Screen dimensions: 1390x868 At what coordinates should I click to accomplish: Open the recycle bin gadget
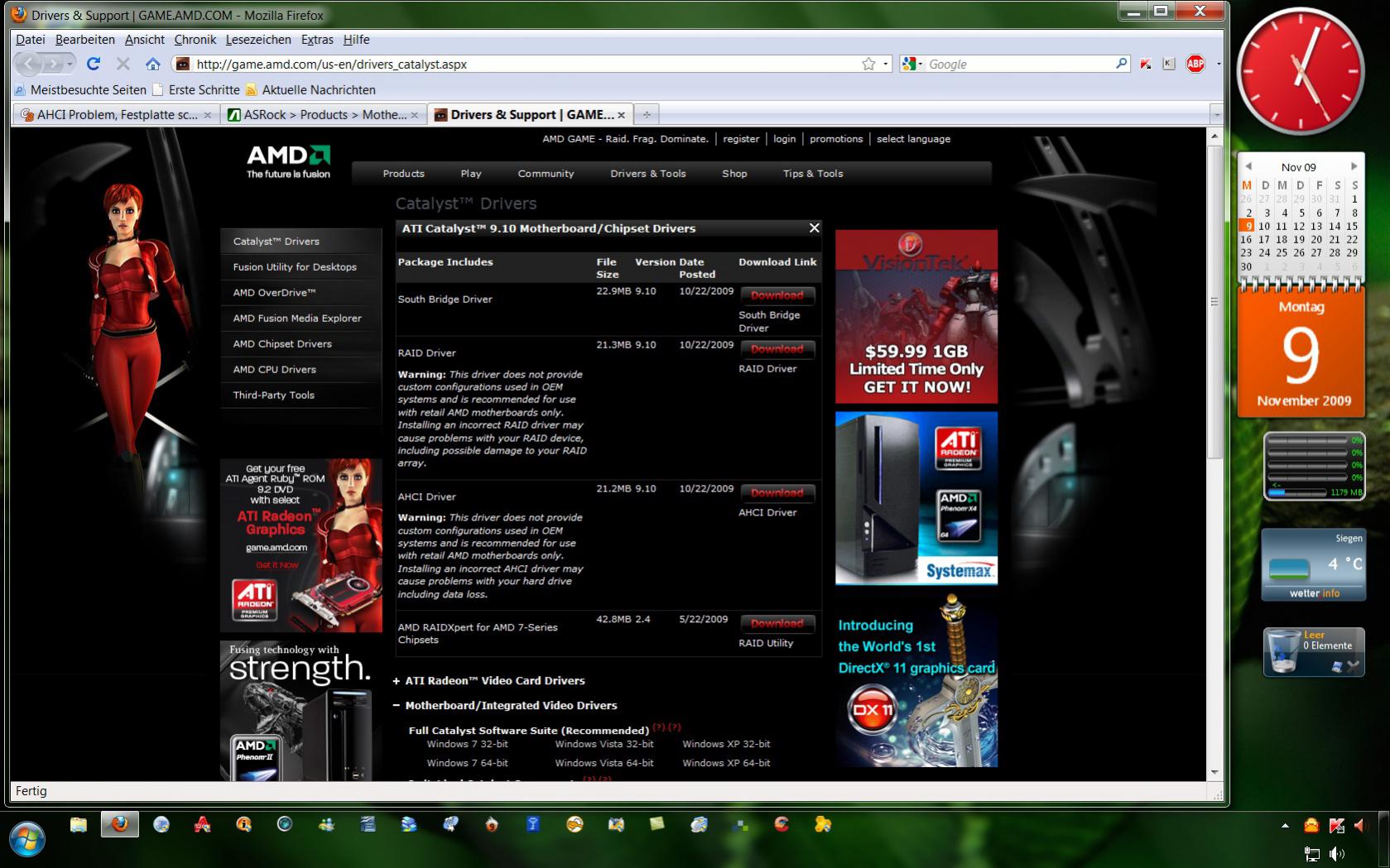1313,652
